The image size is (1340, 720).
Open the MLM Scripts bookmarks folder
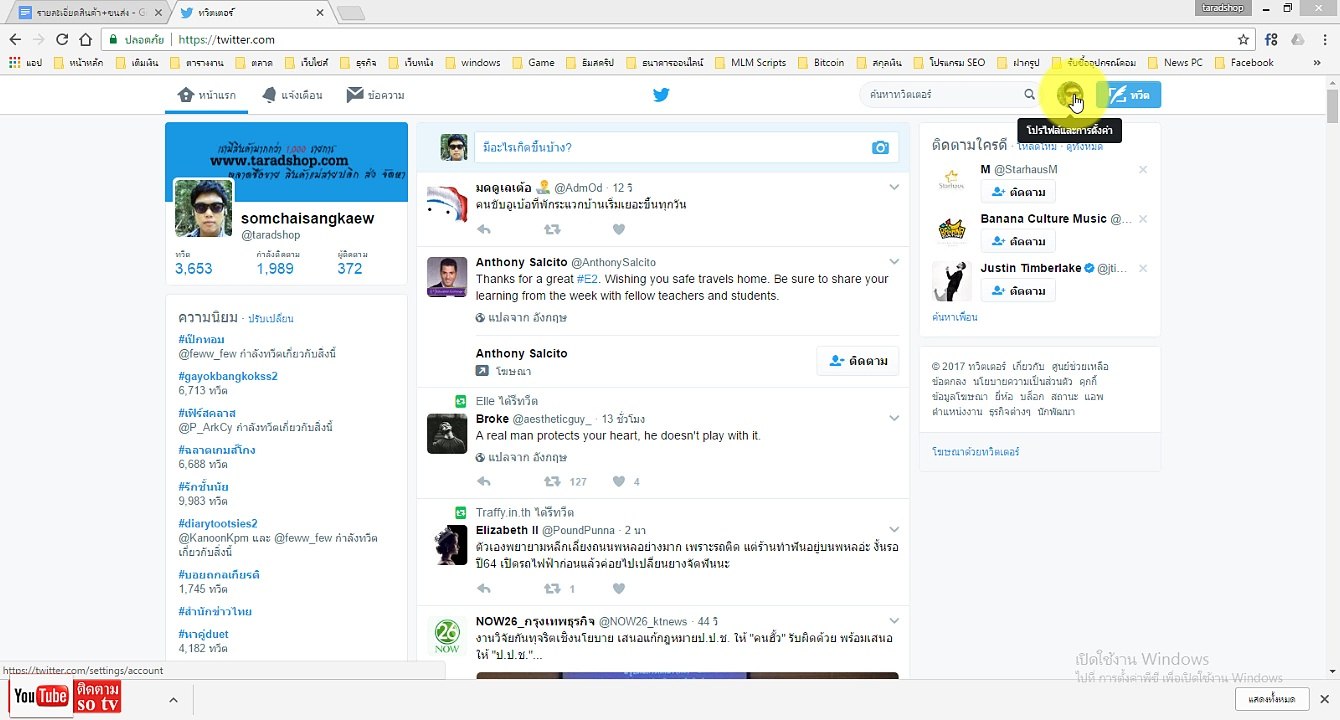coord(751,62)
